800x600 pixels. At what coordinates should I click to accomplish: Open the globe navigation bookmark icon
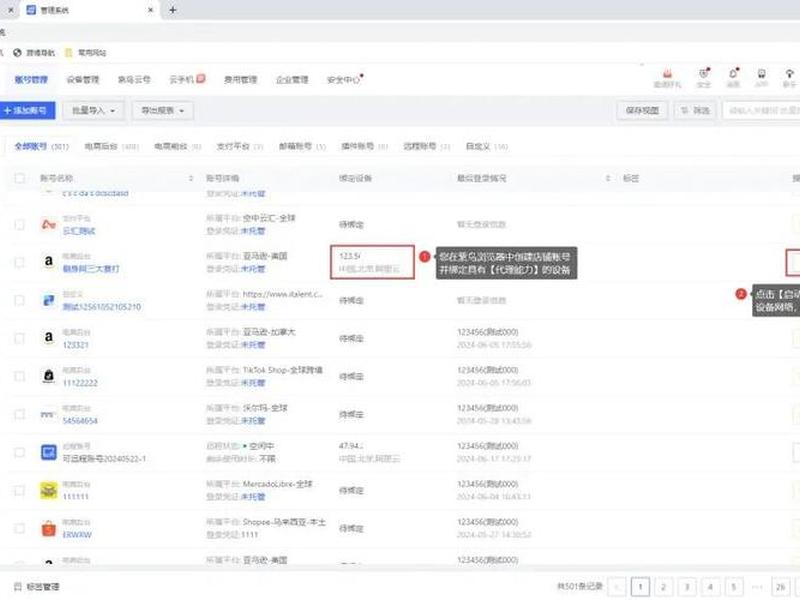pyautogui.click(x=17, y=53)
